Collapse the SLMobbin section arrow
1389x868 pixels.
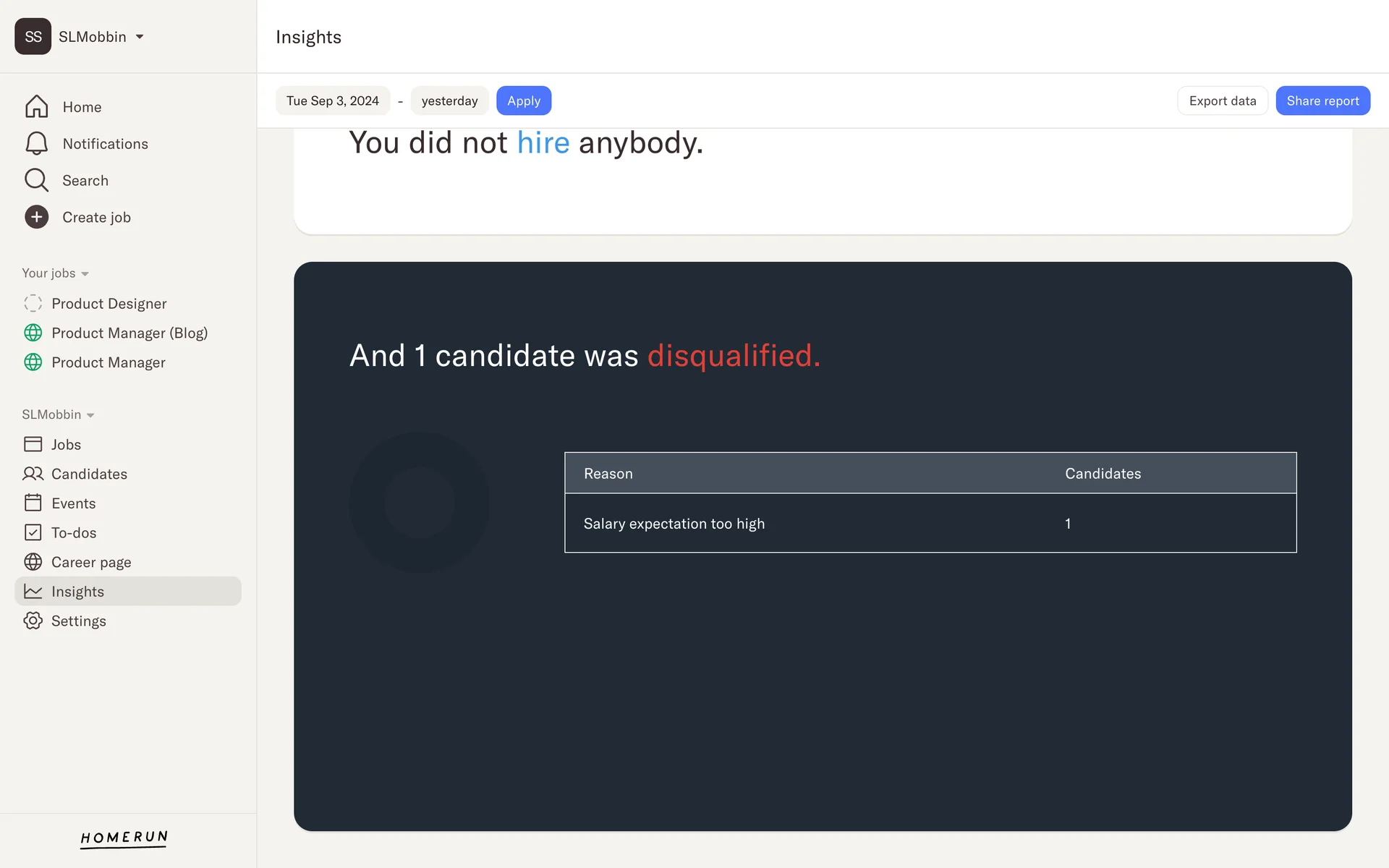click(90, 415)
